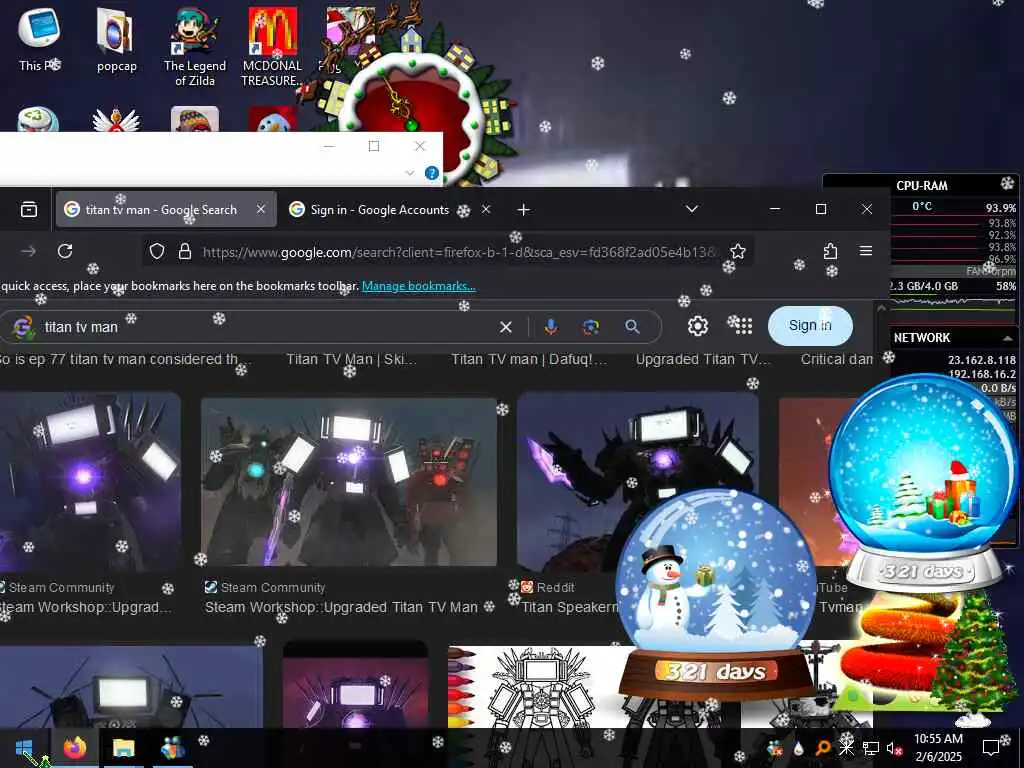
Task: Open three titans Steam Community image
Action: (349, 482)
